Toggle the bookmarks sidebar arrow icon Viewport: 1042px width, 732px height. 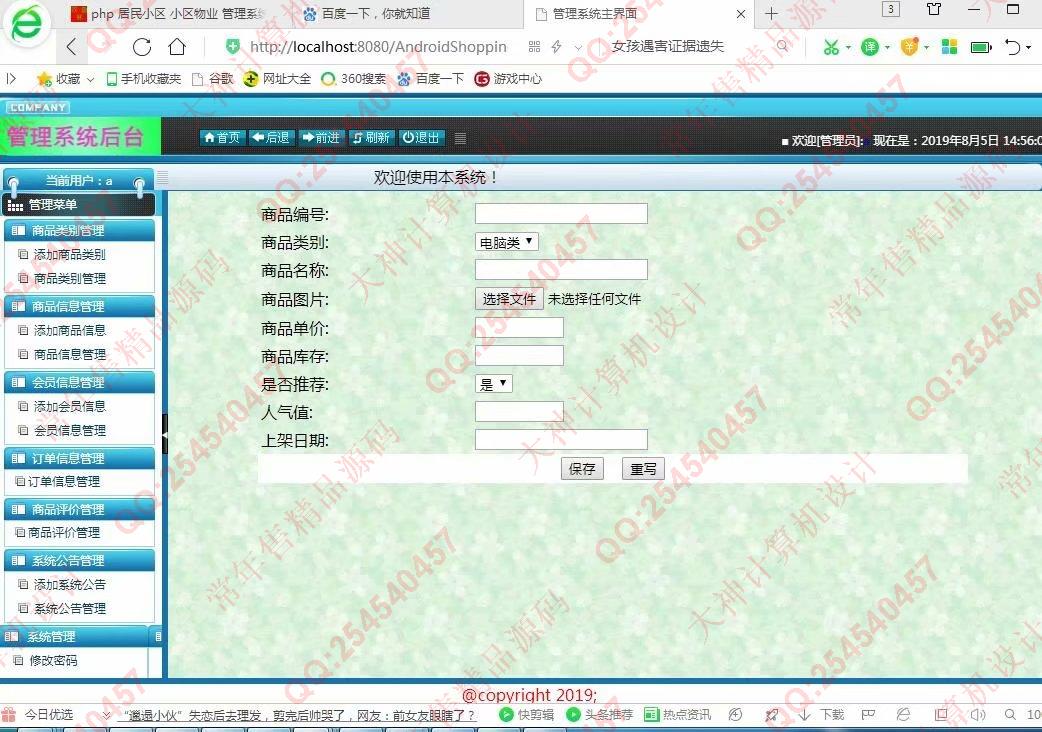tap(11, 78)
